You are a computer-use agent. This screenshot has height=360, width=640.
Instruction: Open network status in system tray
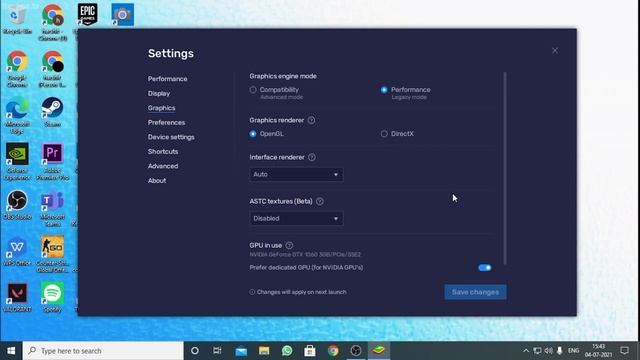coord(538,351)
